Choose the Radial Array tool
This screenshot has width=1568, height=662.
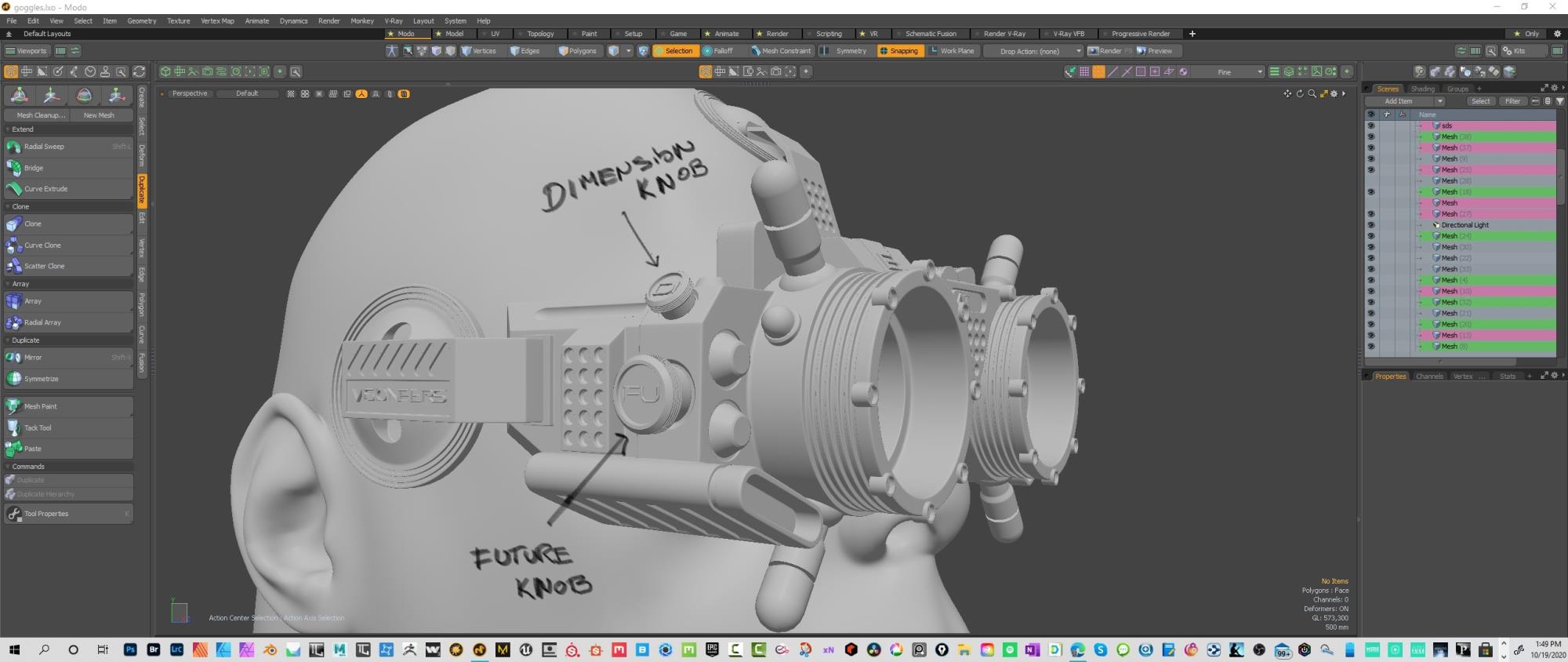68,322
